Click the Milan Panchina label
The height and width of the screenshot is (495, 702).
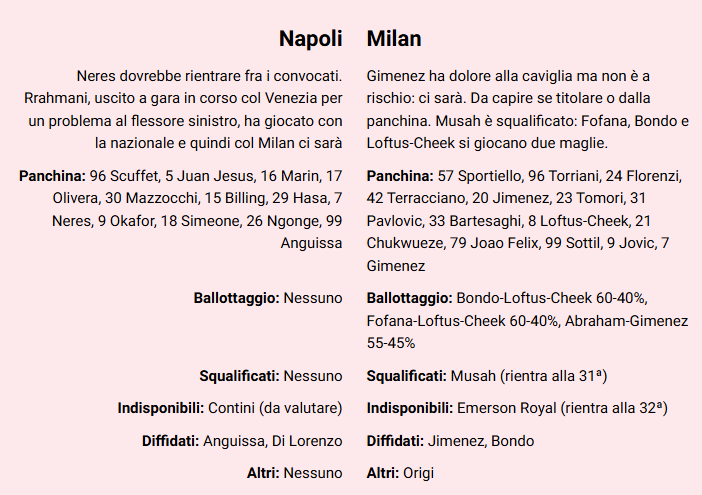(400, 176)
